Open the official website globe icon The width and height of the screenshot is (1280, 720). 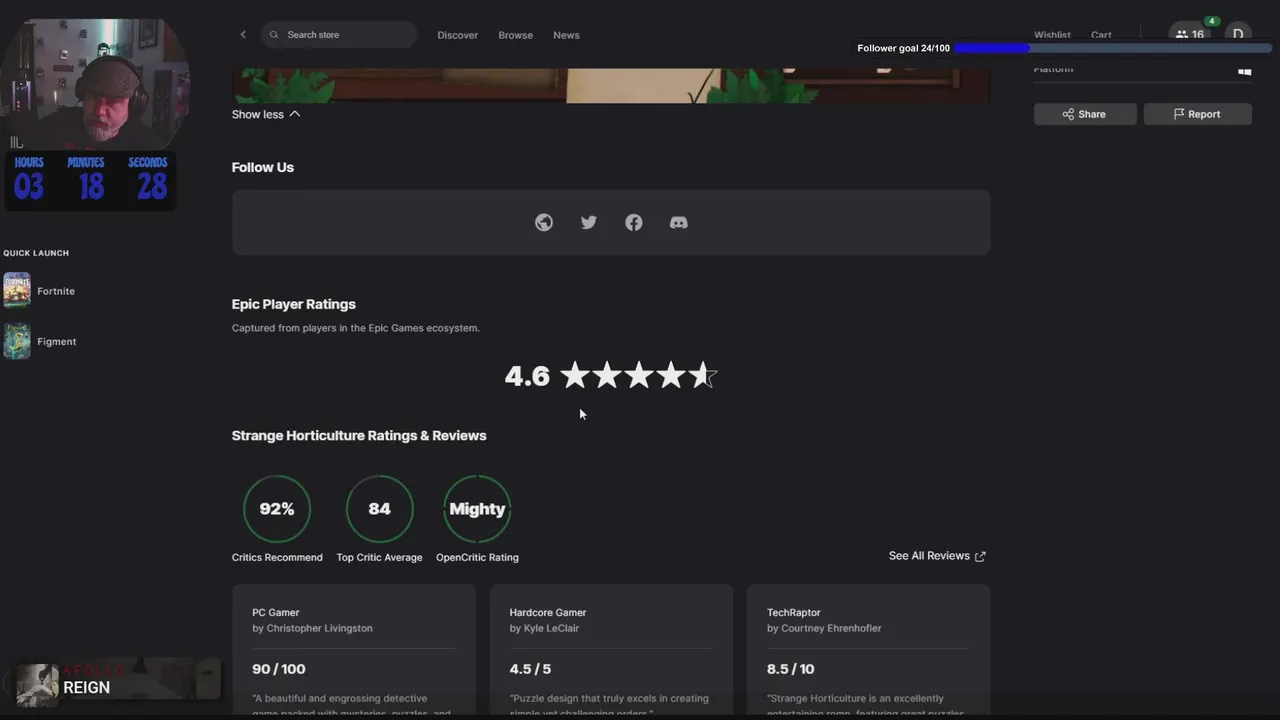click(x=544, y=223)
